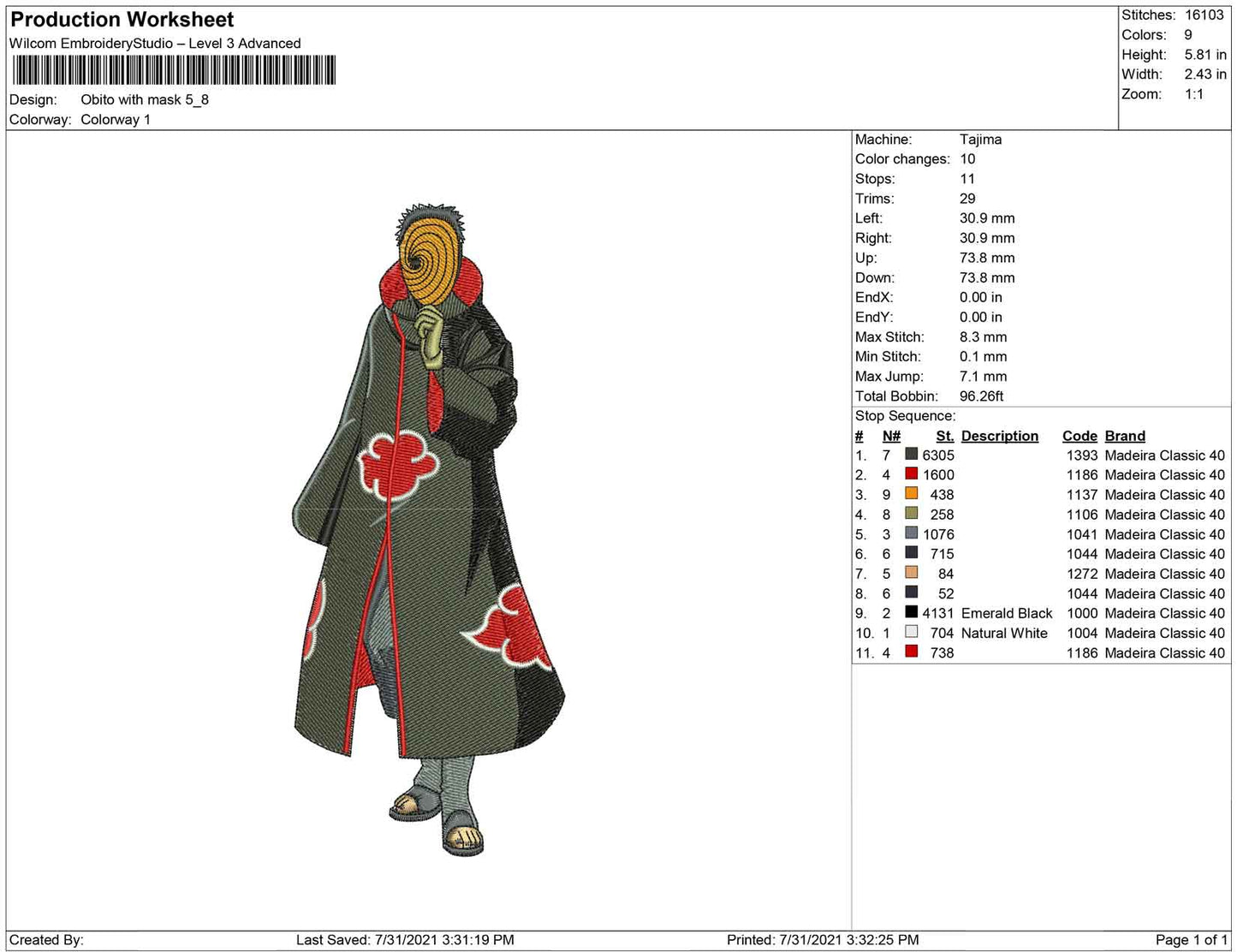Click the red swatch for stop 2
The width and height of the screenshot is (1237, 952).
[911, 474]
